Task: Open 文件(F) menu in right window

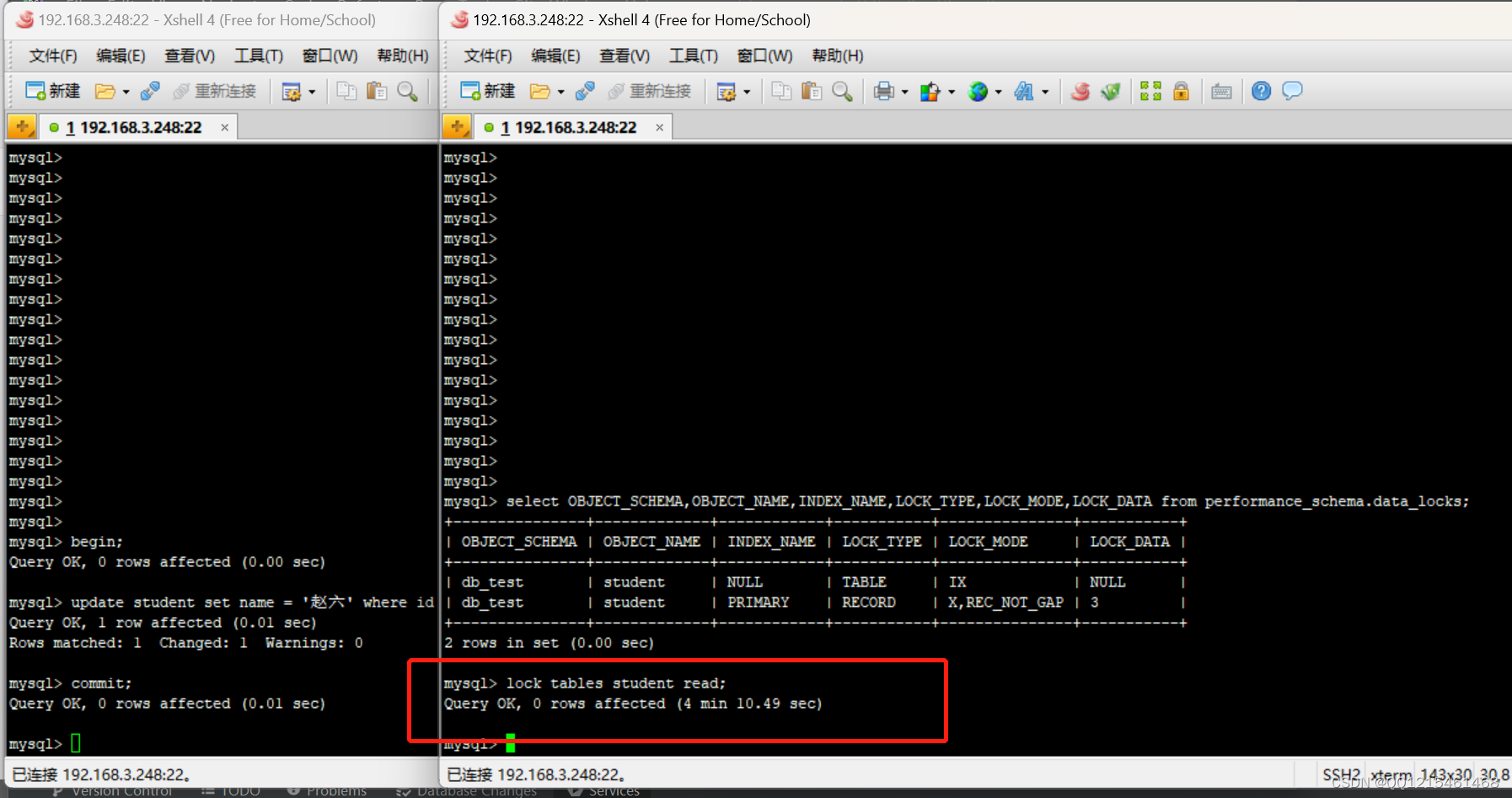Action: tap(488, 56)
